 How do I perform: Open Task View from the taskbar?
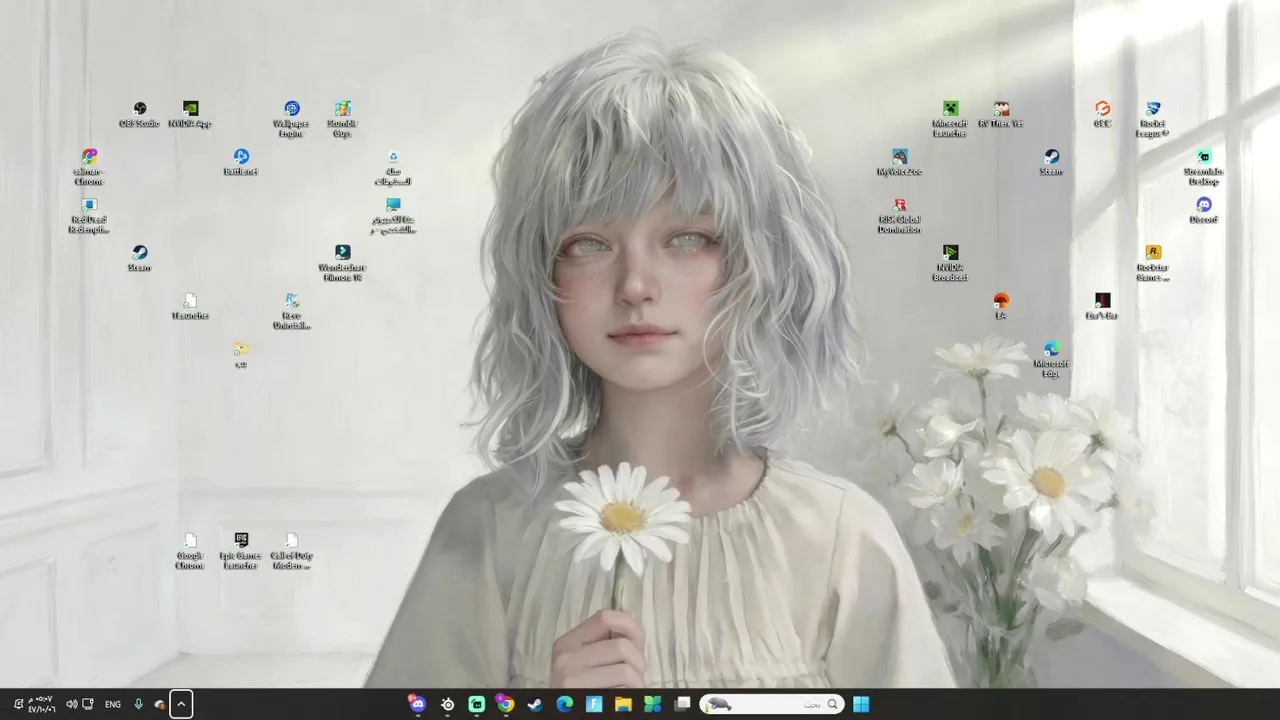pyautogui.click(x=682, y=704)
